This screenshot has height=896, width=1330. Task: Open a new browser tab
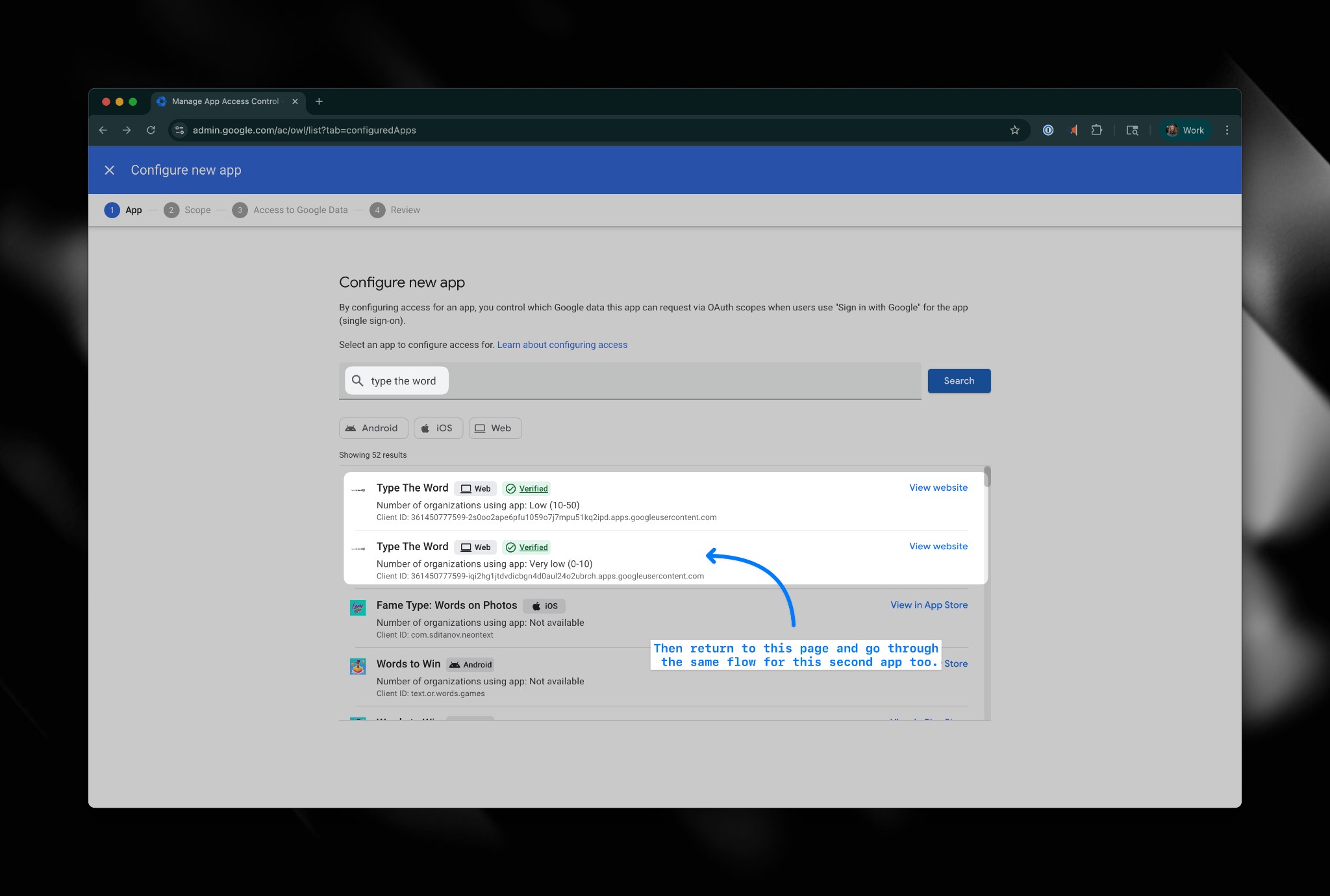tap(319, 101)
